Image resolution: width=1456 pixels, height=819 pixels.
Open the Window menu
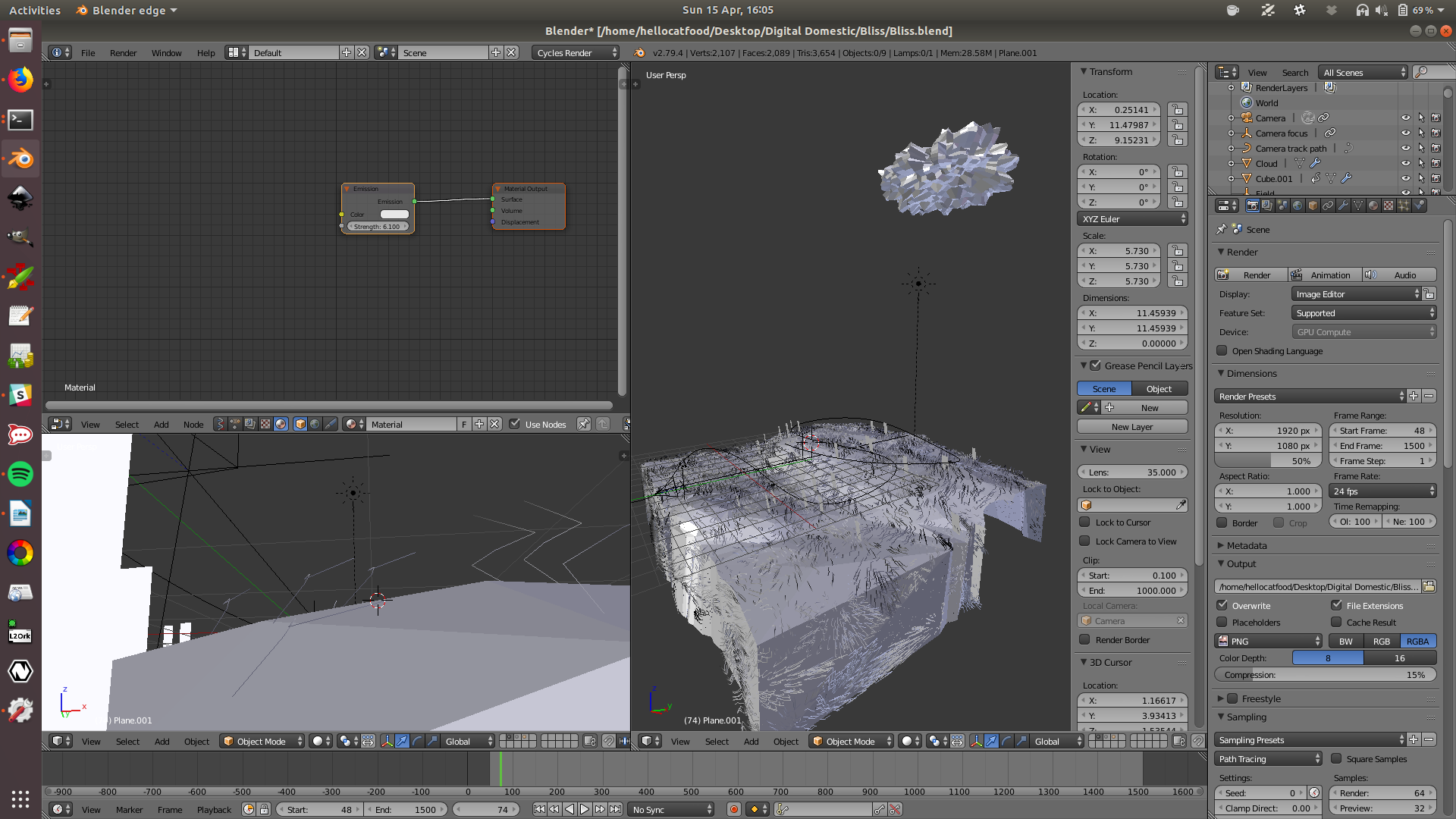coord(166,52)
